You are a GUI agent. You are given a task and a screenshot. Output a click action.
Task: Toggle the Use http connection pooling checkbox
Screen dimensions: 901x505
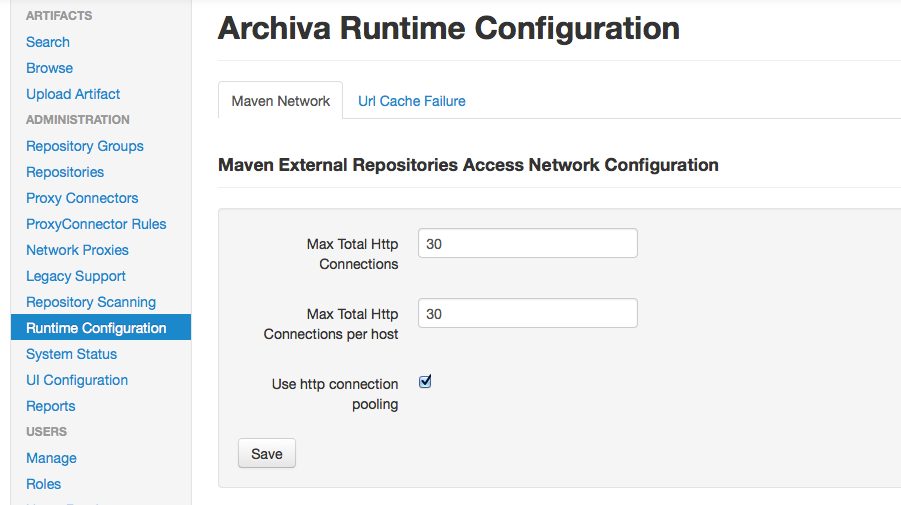(425, 382)
